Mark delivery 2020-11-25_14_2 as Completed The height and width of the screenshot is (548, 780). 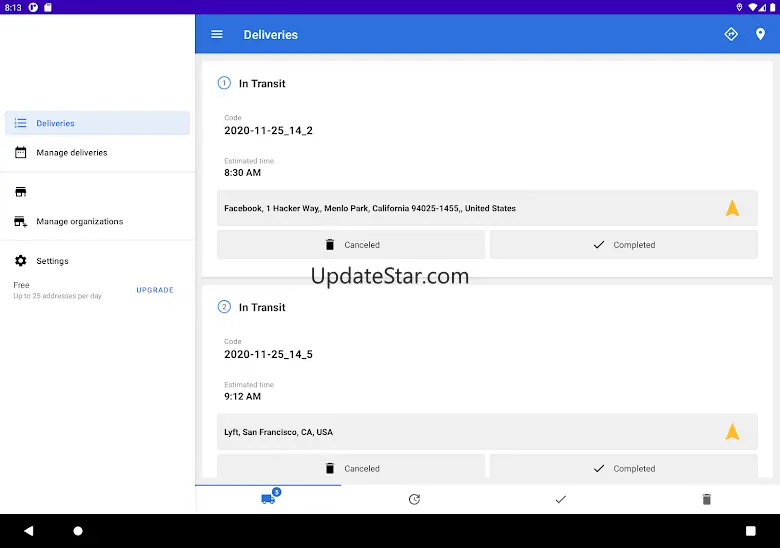tap(624, 245)
